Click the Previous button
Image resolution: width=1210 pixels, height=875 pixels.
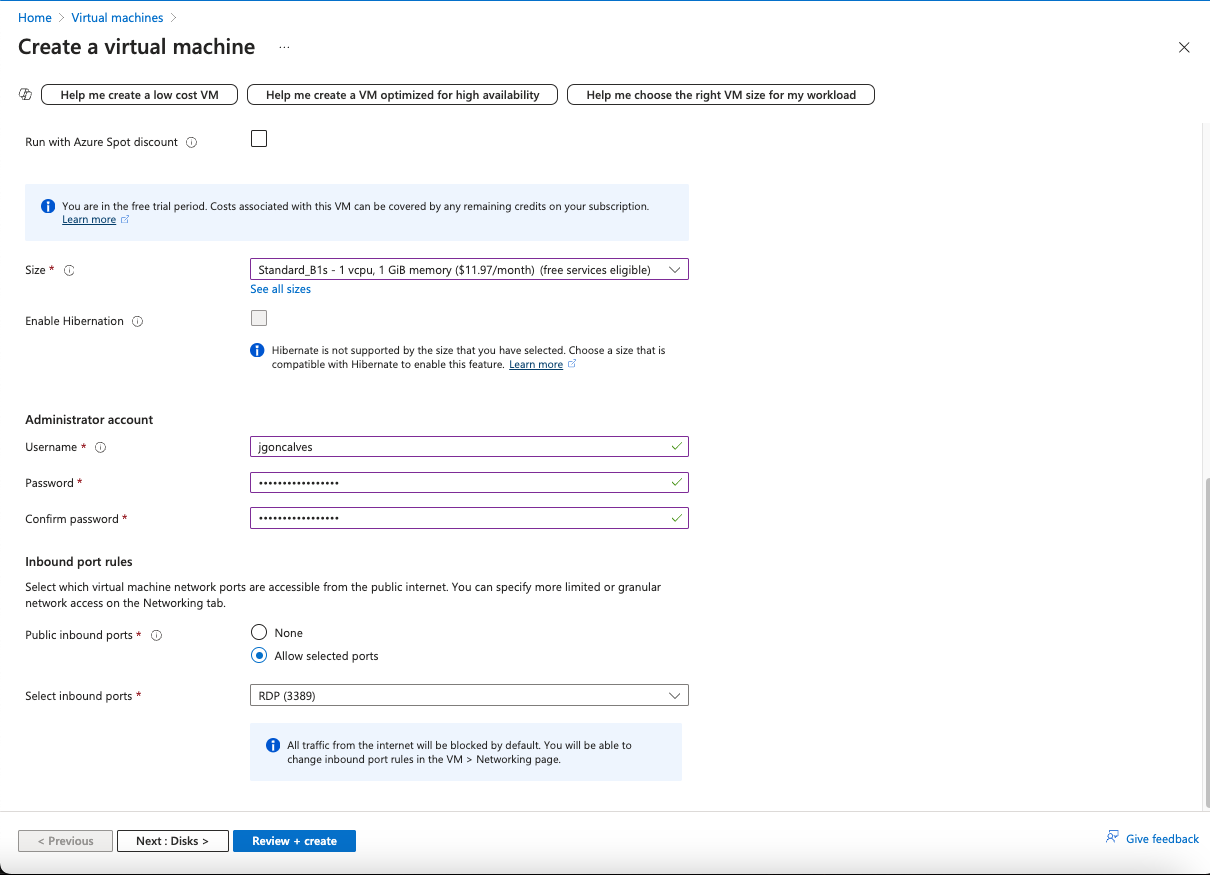[x=65, y=841]
